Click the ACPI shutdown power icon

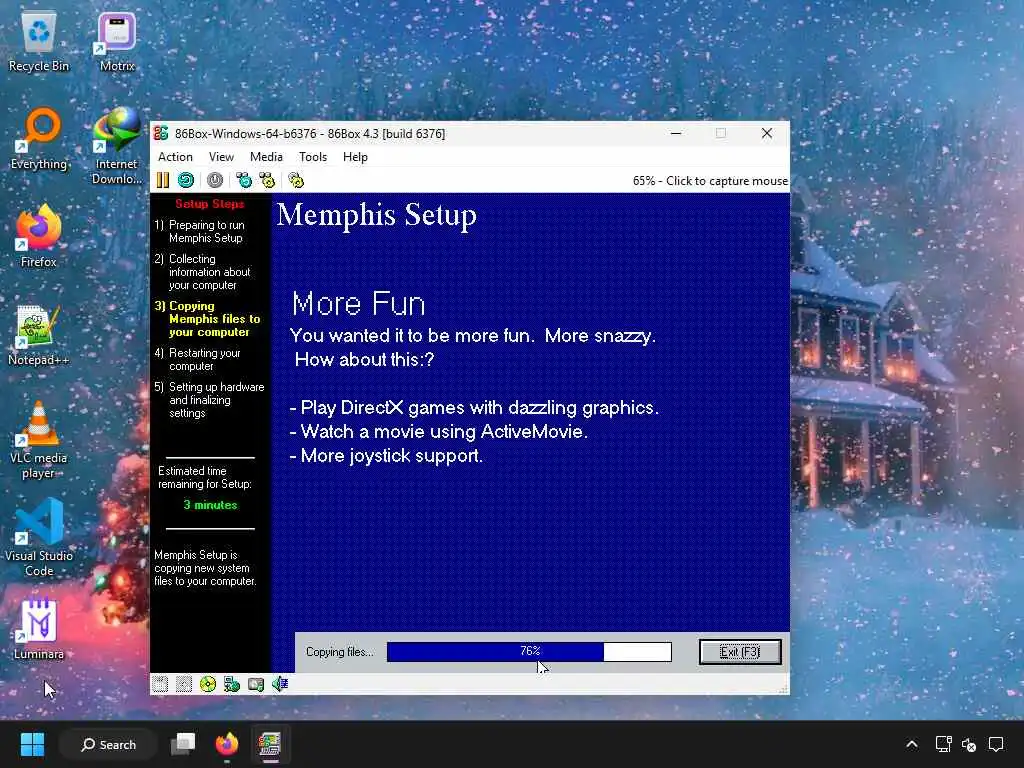215,180
